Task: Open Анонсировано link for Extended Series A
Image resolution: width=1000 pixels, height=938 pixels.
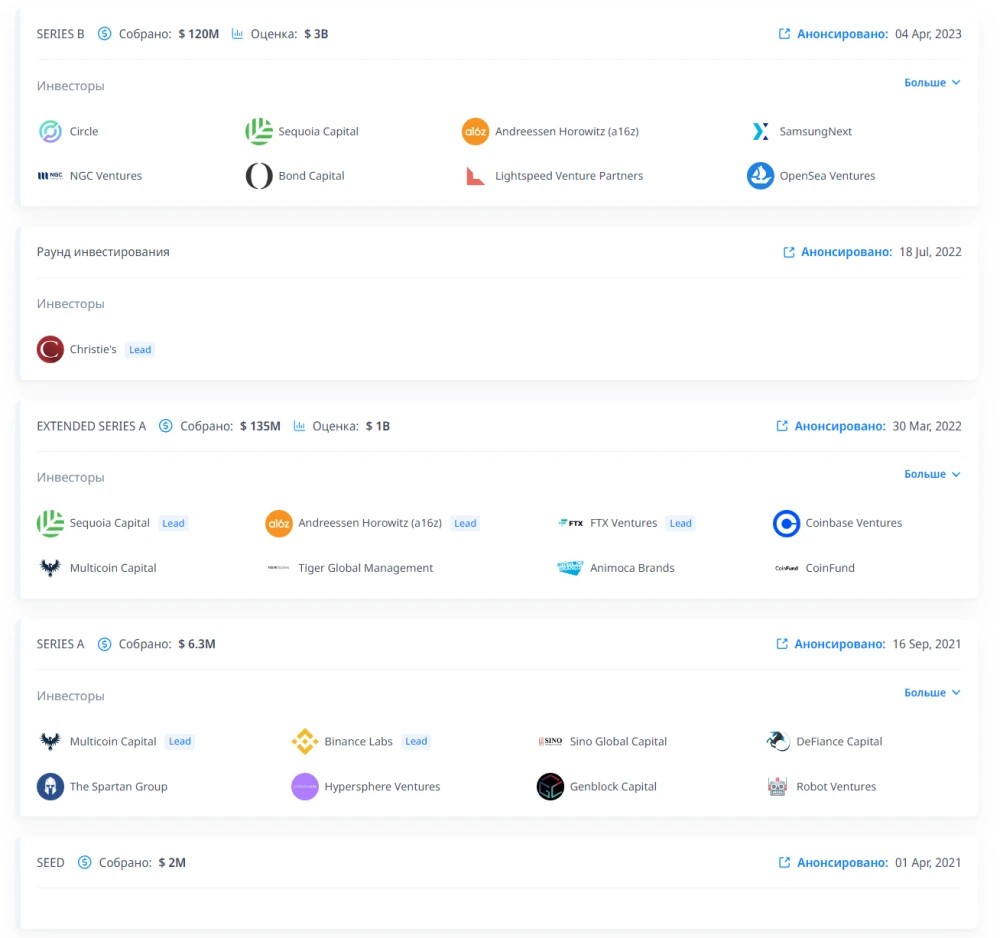Action: pyautogui.click(x=839, y=426)
